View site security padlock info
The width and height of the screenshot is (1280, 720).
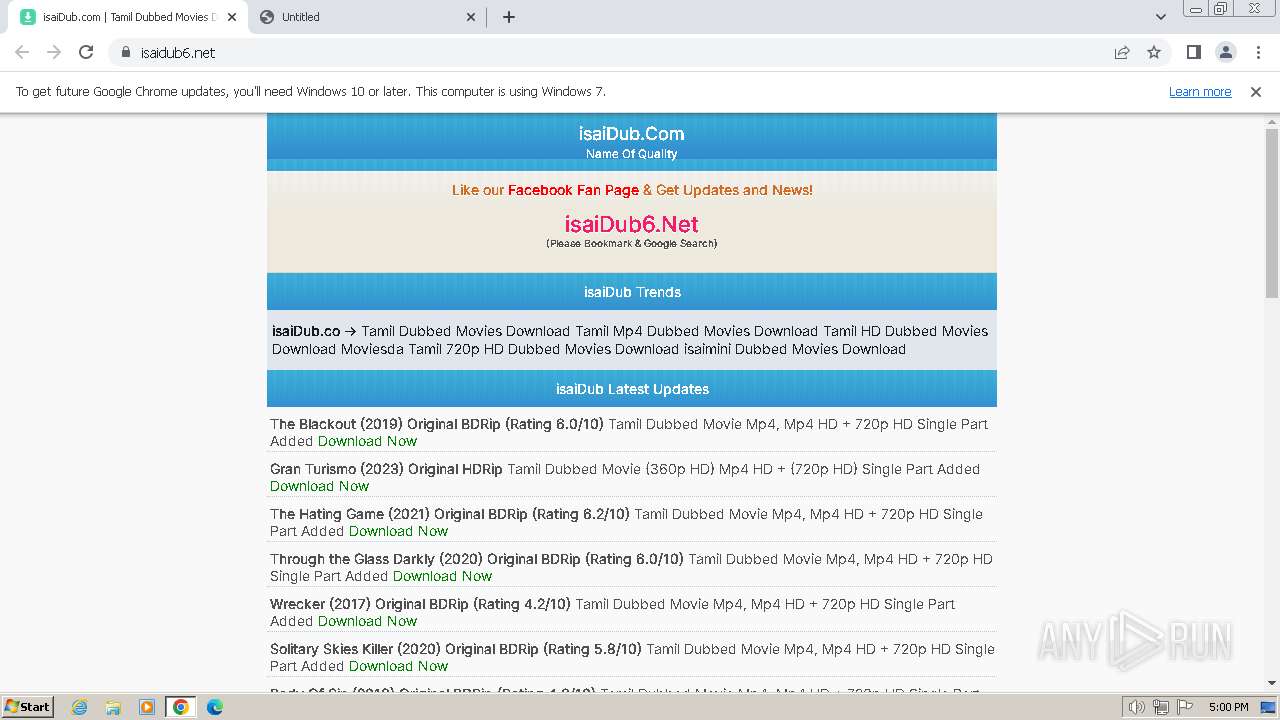(x=126, y=53)
